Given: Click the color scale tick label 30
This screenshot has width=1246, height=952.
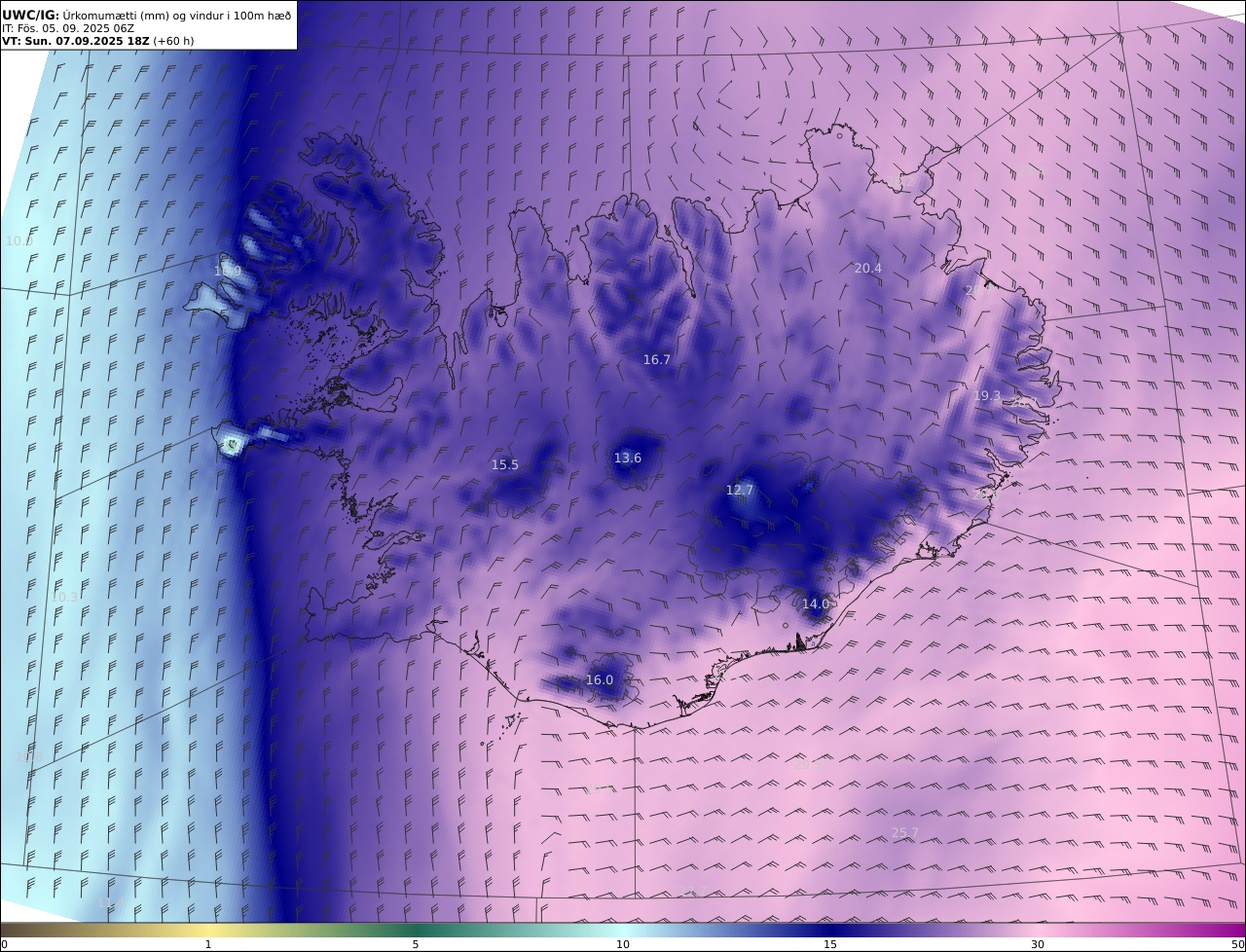Looking at the screenshot, I should pyautogui.click(x=1038, y=944).
